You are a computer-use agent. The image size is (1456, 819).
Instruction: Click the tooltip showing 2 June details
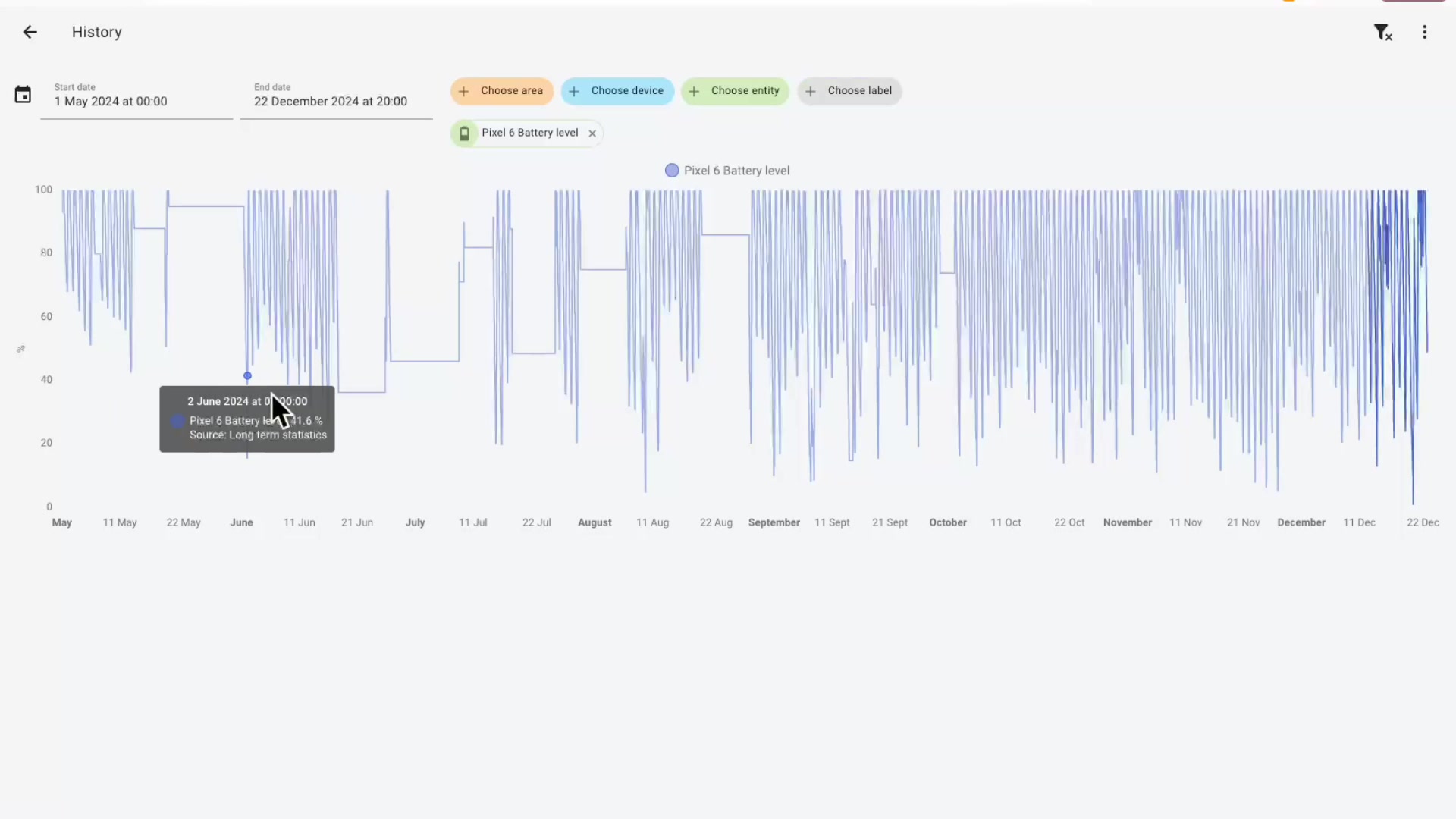(246, 419)
